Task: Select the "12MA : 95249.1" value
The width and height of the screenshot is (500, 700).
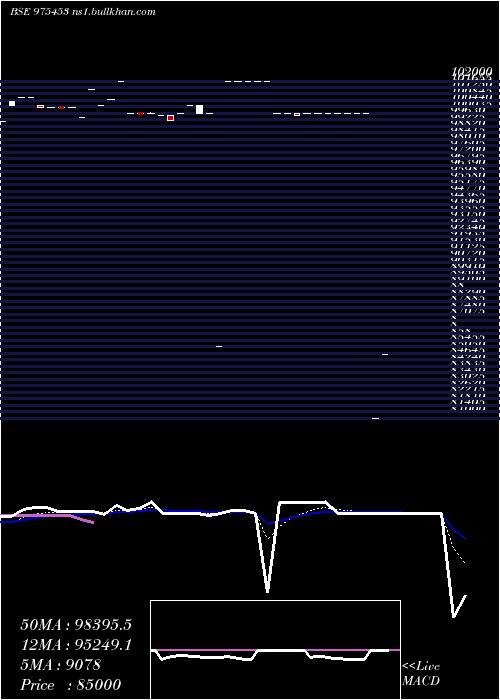Action: (x=76, y=645)
